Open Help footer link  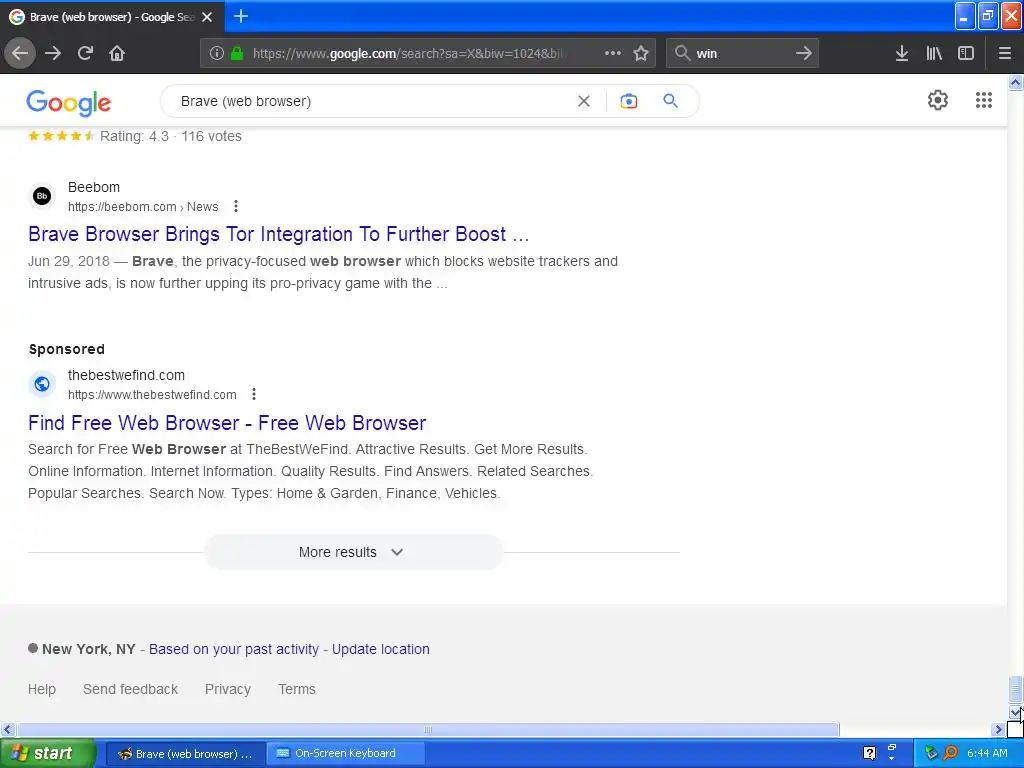point(42,689)
